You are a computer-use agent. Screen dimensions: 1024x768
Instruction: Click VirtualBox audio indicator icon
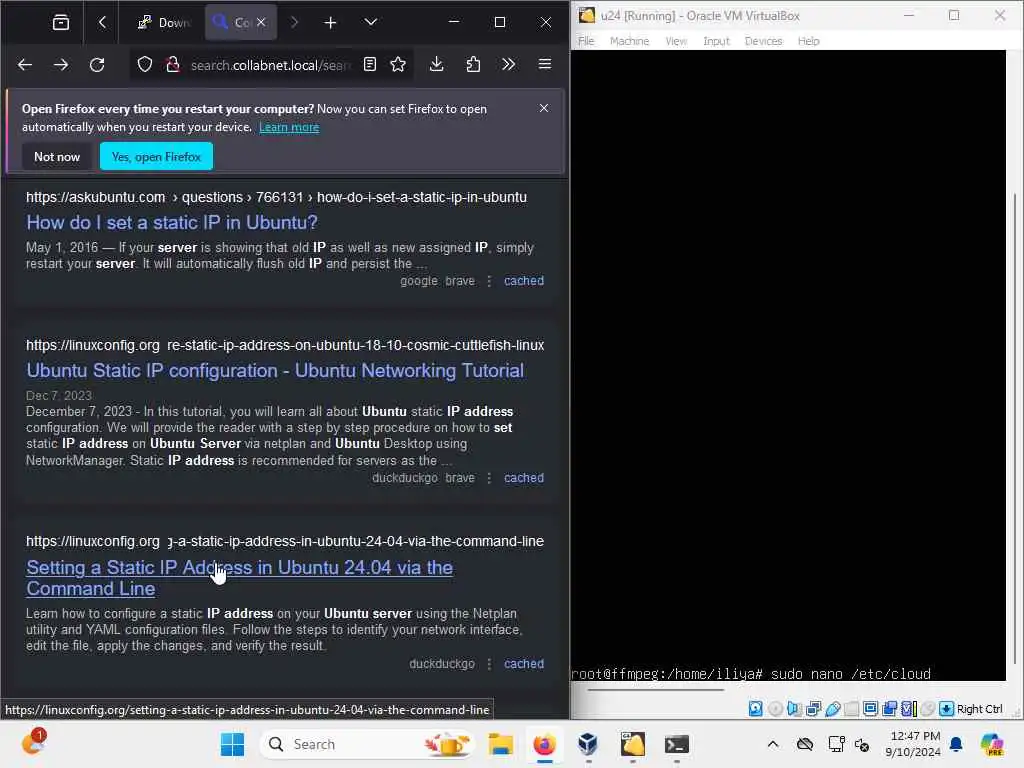tap(794, 709)
